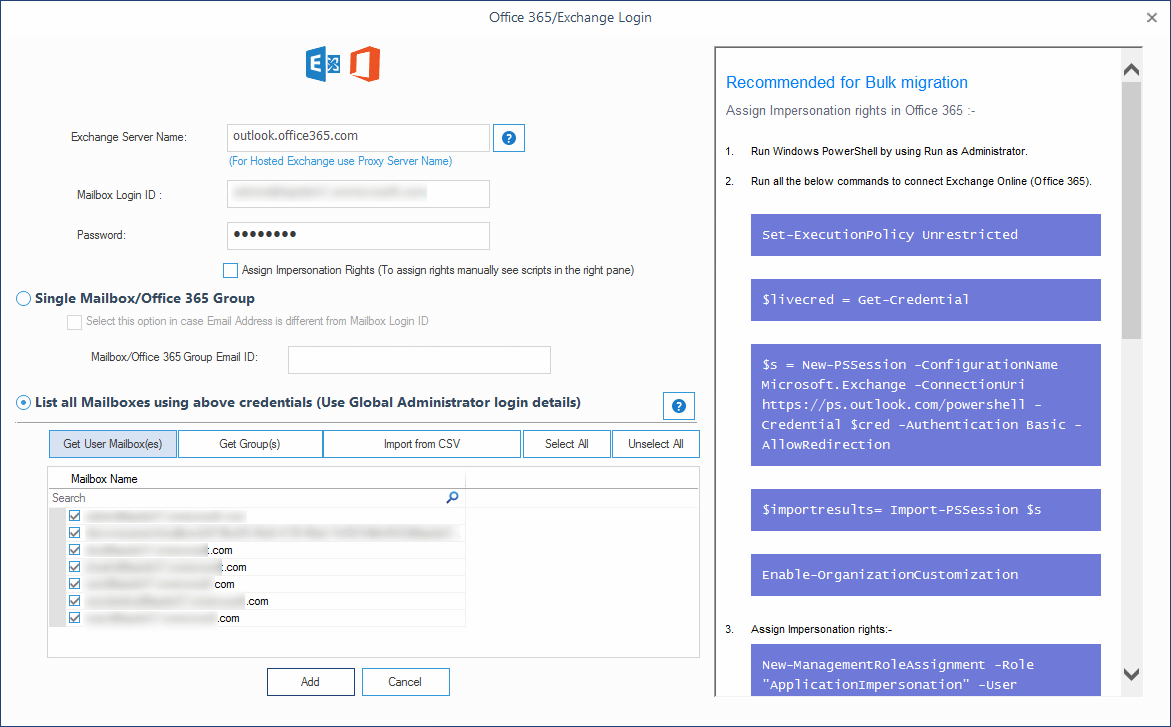Dismiss the dialog with Cancel
This screenshot has height=727, width=1171.
[406, 682]
